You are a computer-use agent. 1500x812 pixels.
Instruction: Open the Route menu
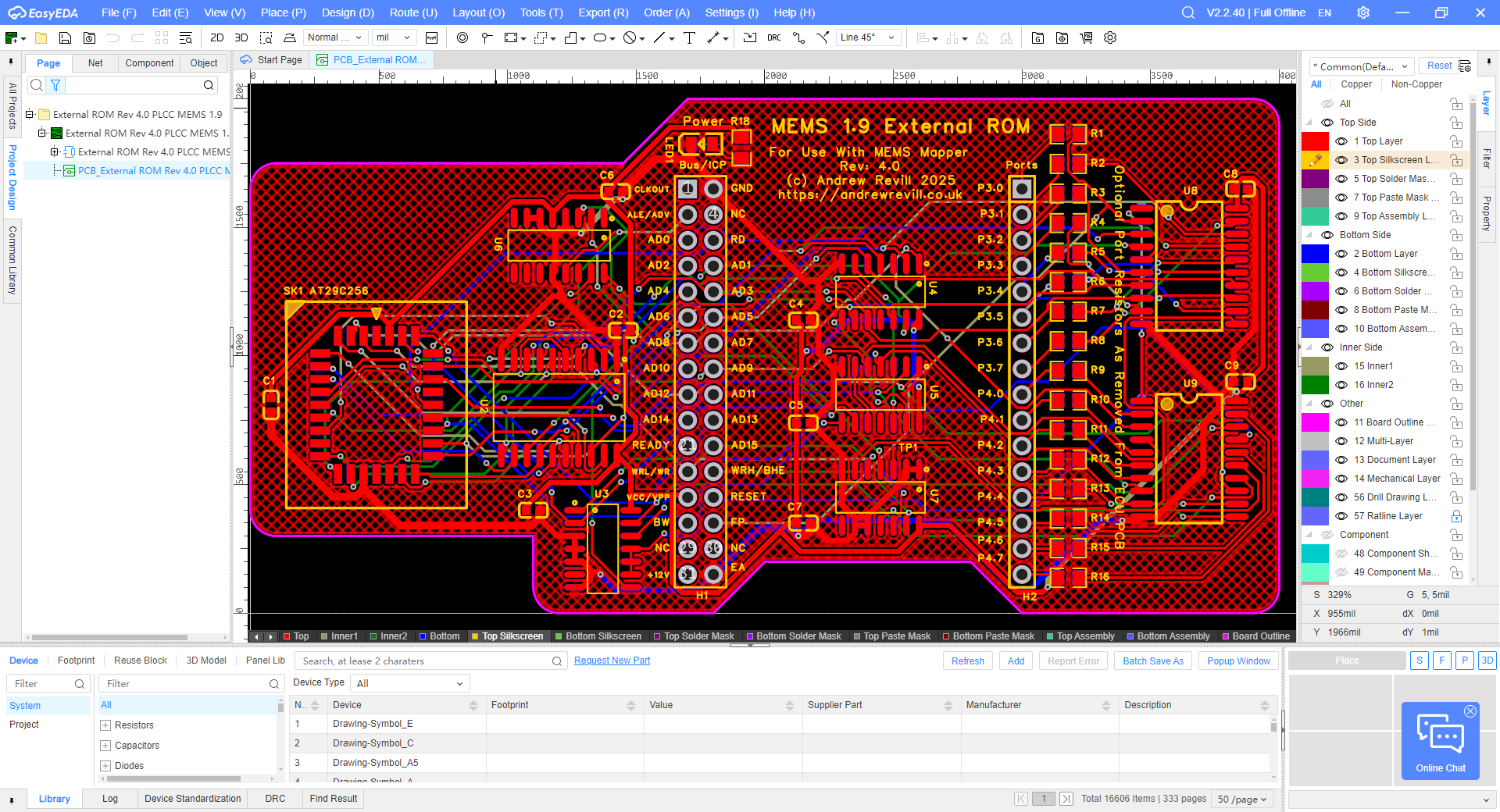coord(413,12)
